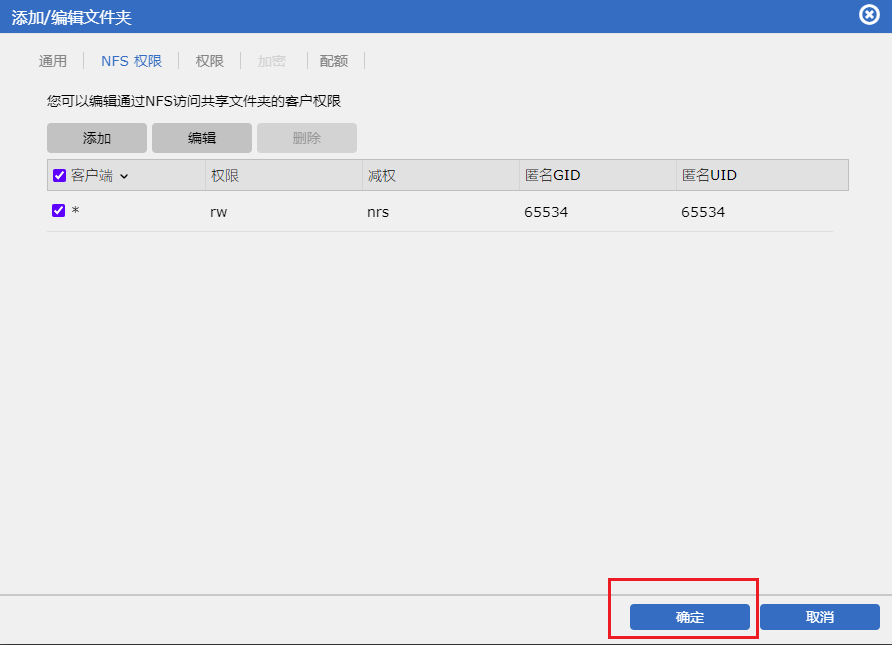
Task: Click the 添加 button
Action: coord(97,138)
